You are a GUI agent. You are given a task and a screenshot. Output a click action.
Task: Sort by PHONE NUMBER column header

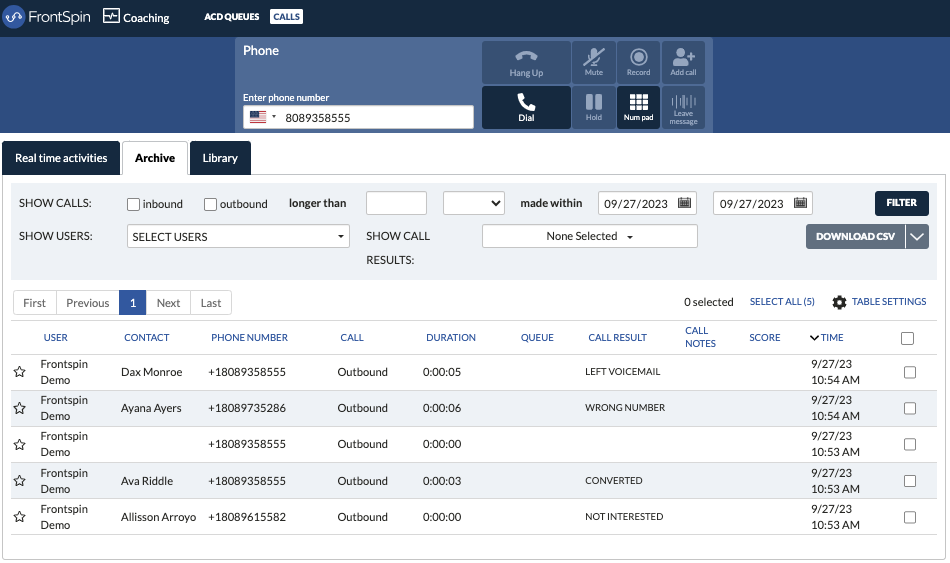pos(249,338)
